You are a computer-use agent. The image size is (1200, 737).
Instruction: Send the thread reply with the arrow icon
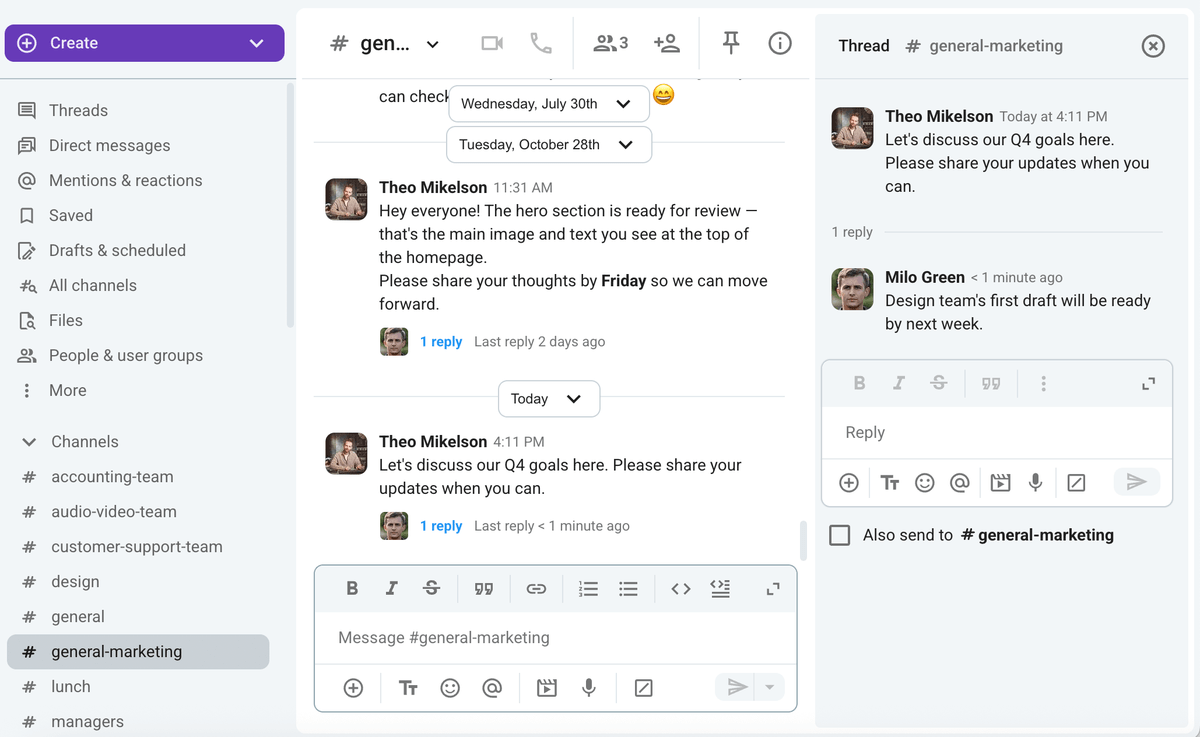pos(1136,482)
